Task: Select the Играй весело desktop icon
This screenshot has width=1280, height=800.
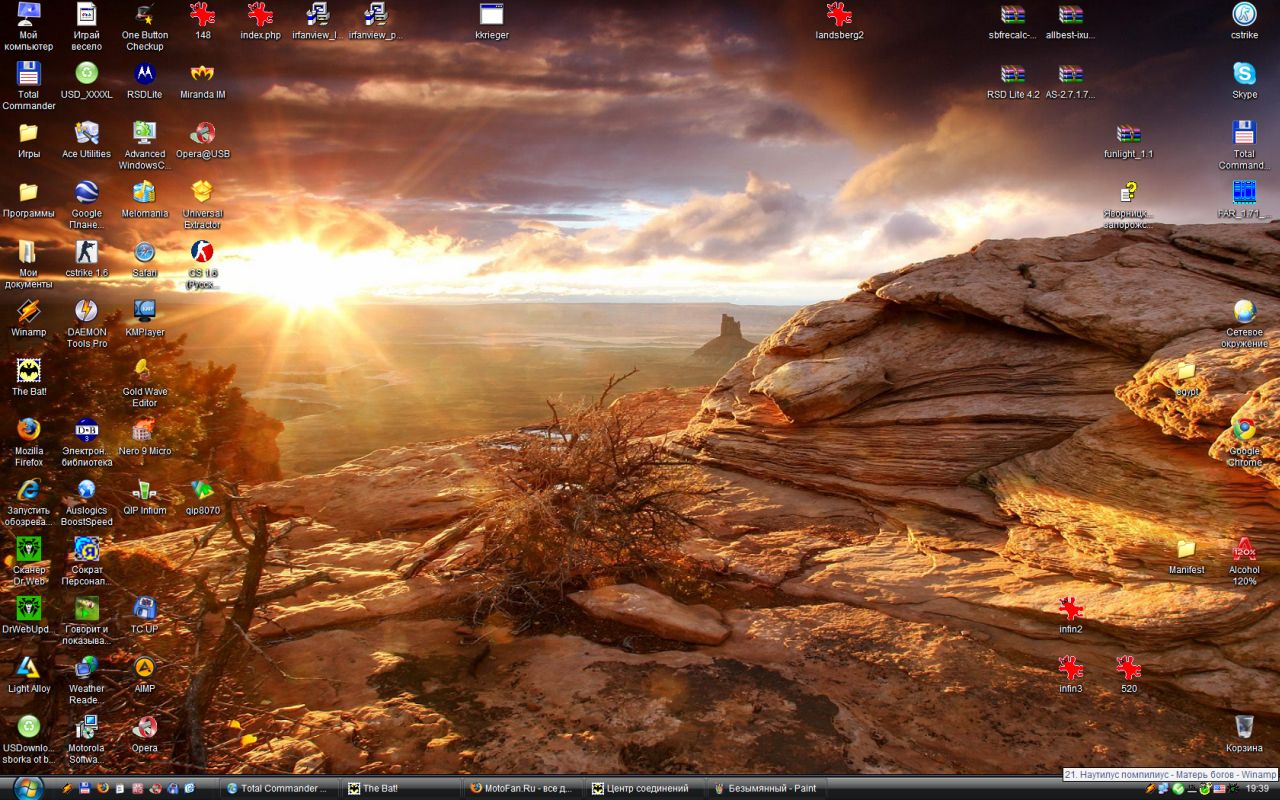Action: coord(87,26)
